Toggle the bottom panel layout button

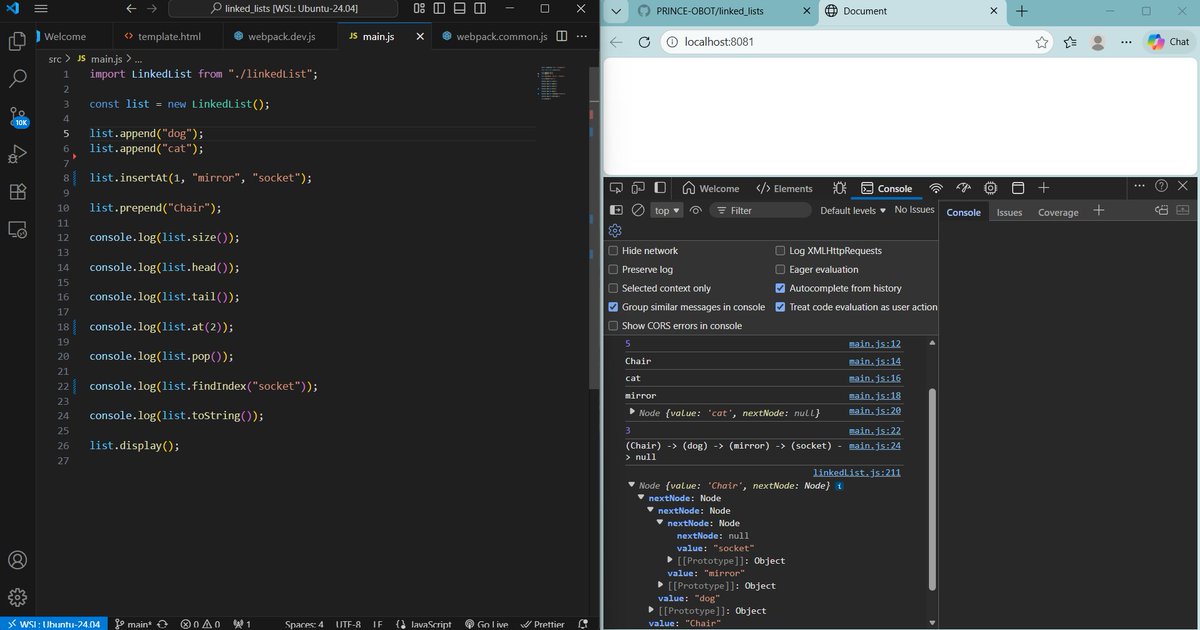[x=459, y=8]
